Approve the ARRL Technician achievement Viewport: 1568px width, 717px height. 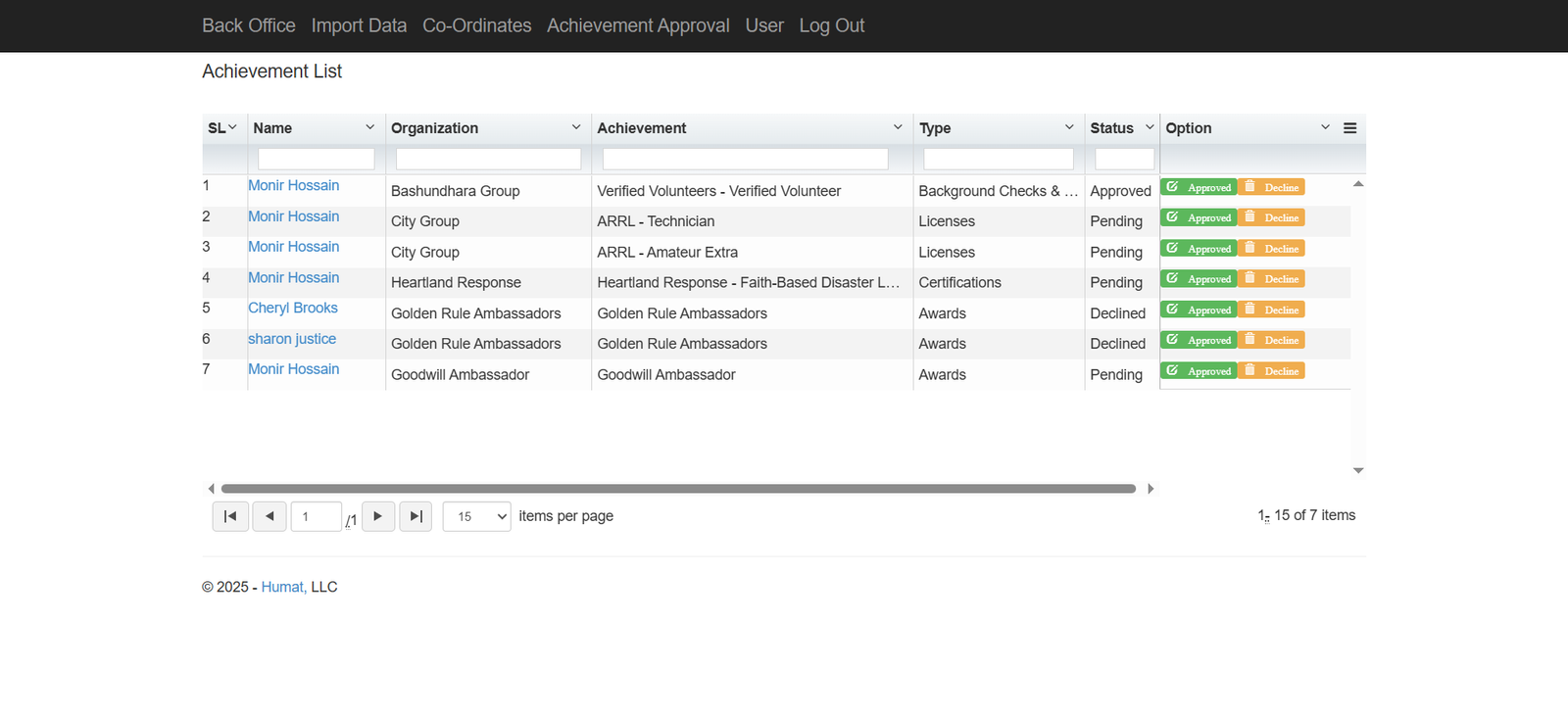1199,217
